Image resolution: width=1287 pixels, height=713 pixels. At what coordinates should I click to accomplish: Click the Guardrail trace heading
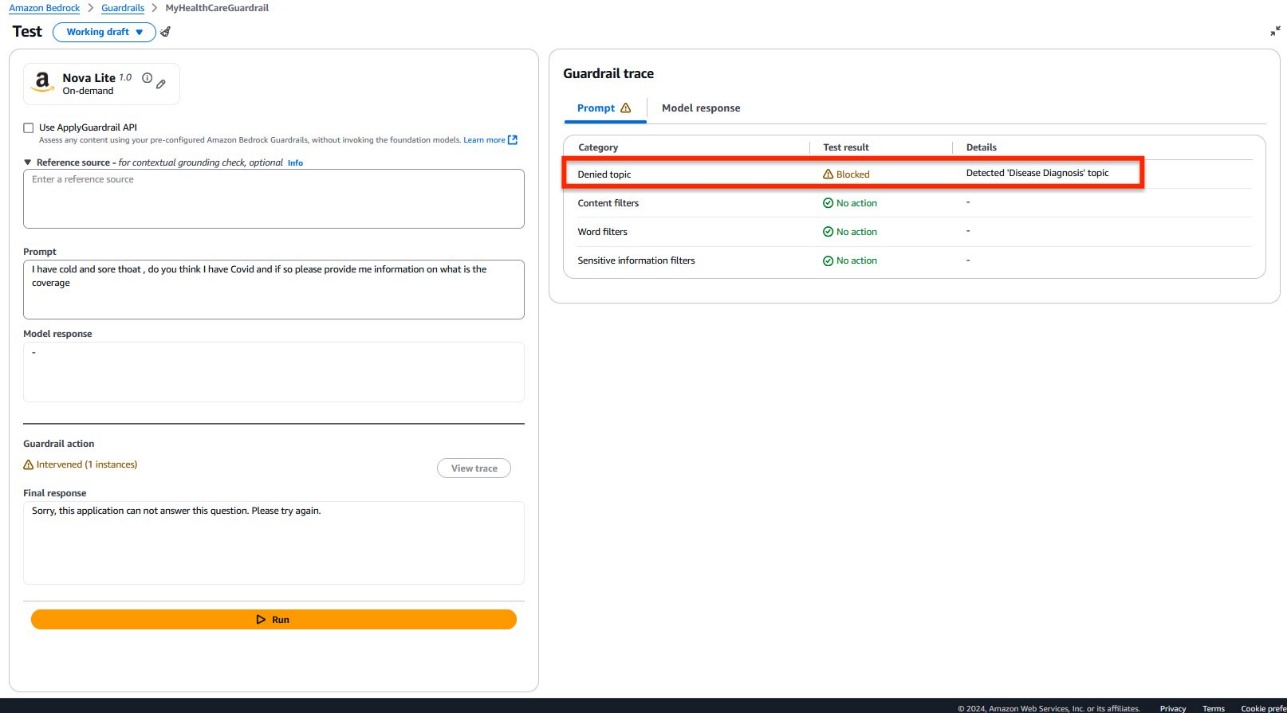point(608,74)
